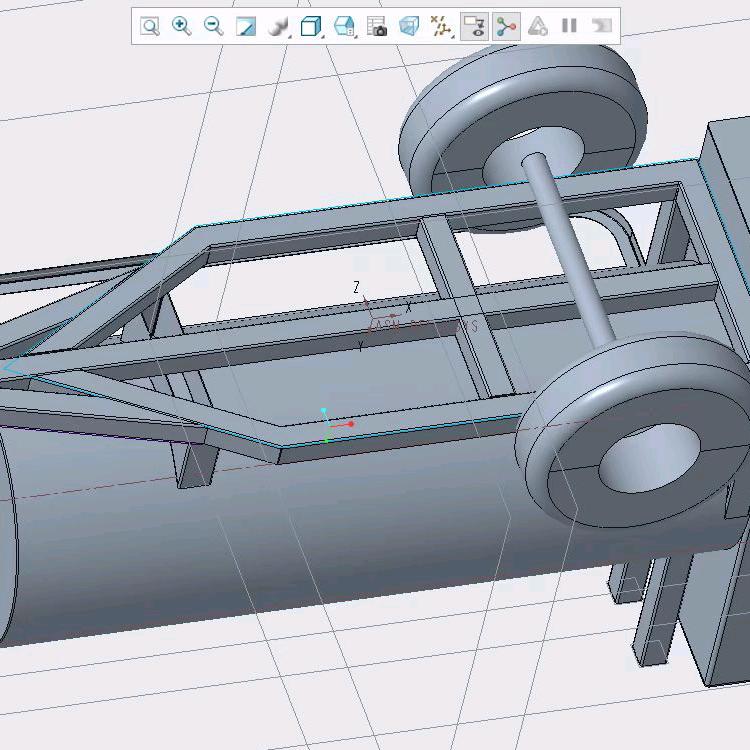Open the rendering options dropdown
The height and width of the screenshot is (750, 750).
click(279, 26)
